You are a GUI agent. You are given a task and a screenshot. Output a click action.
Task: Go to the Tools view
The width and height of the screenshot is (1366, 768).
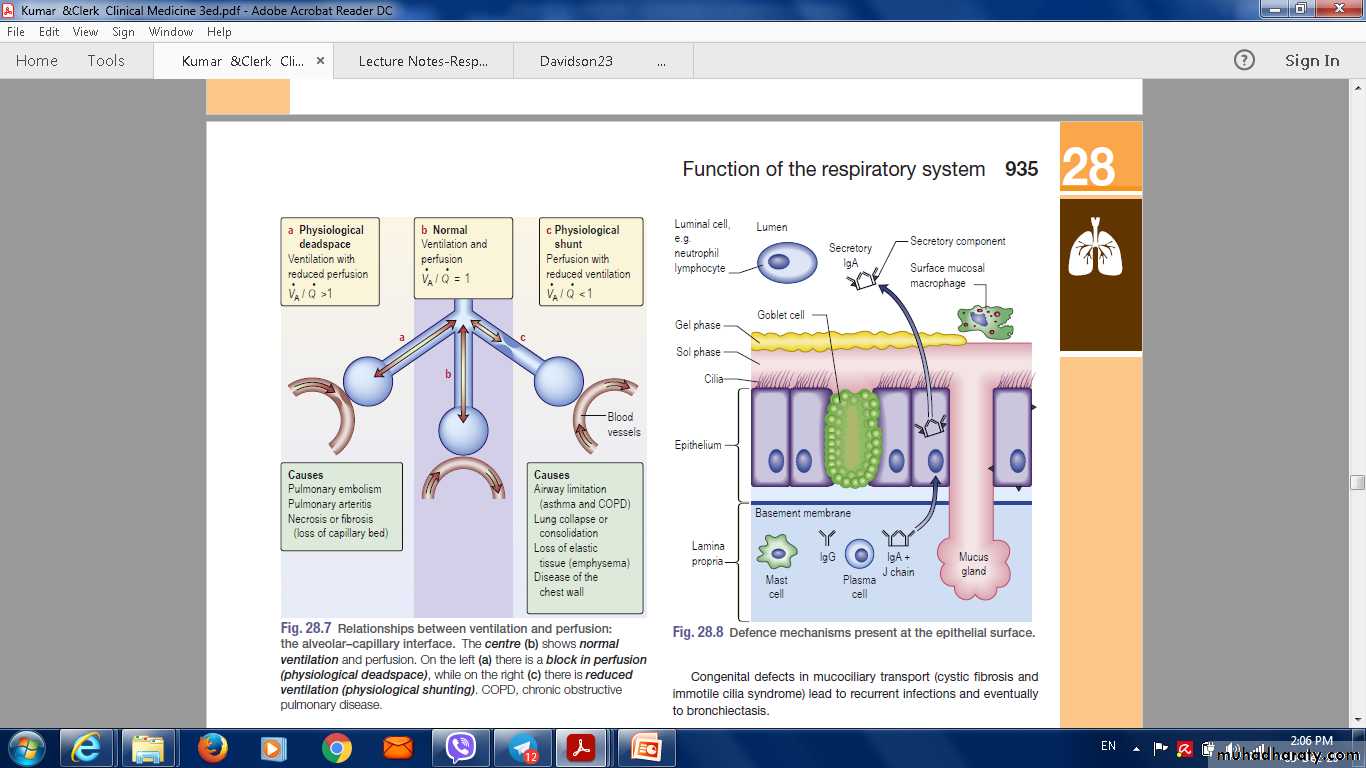point(106,61)
